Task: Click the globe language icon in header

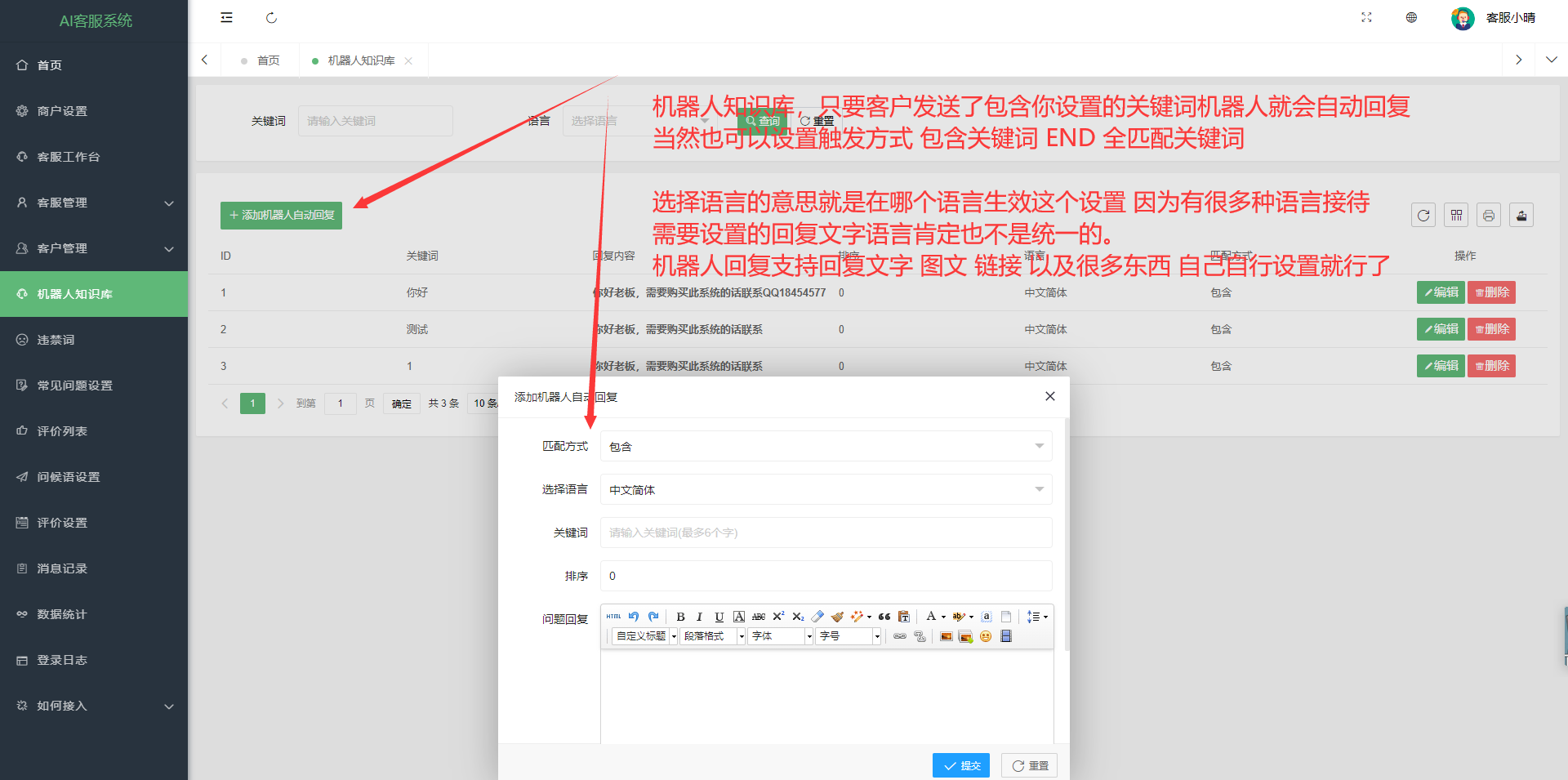Action: [1411, 17]
